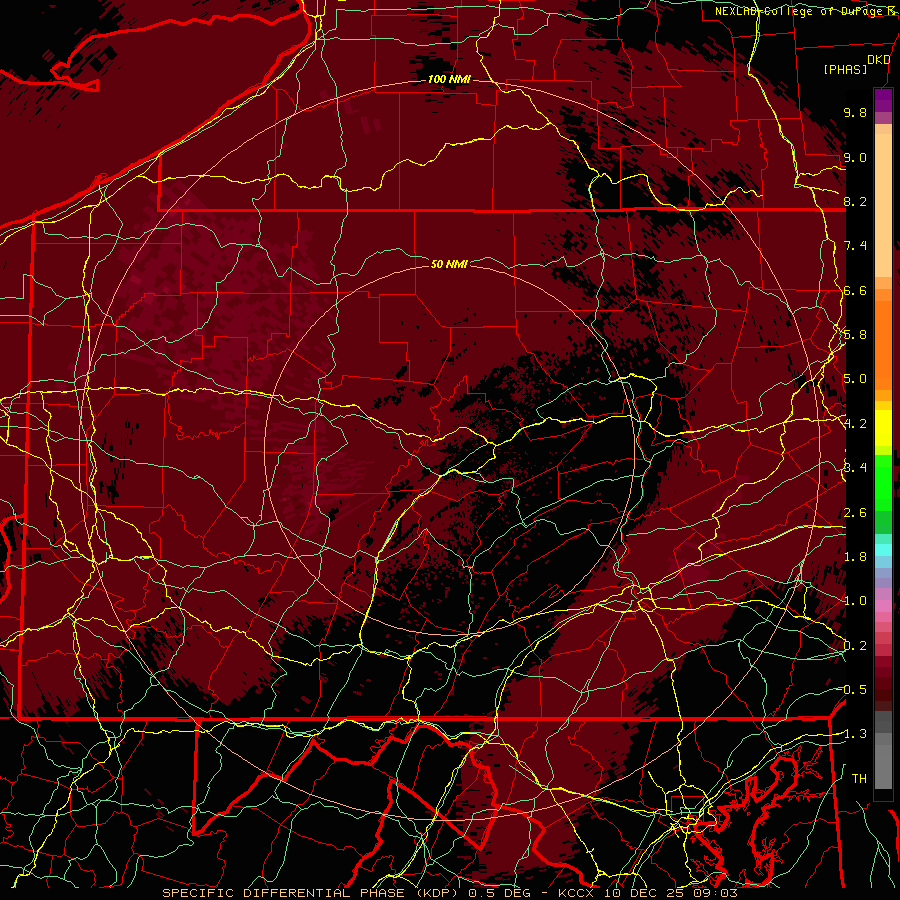Click the 5.8 scale value
Image resolution: width=900 pixels, height=900 pixels.
855,335
